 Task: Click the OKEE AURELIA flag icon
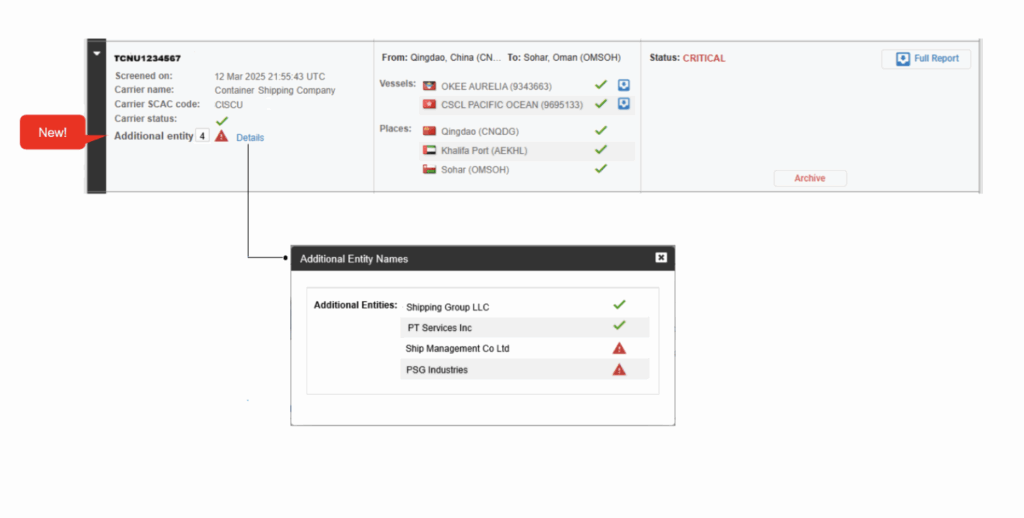pos(430,87)
